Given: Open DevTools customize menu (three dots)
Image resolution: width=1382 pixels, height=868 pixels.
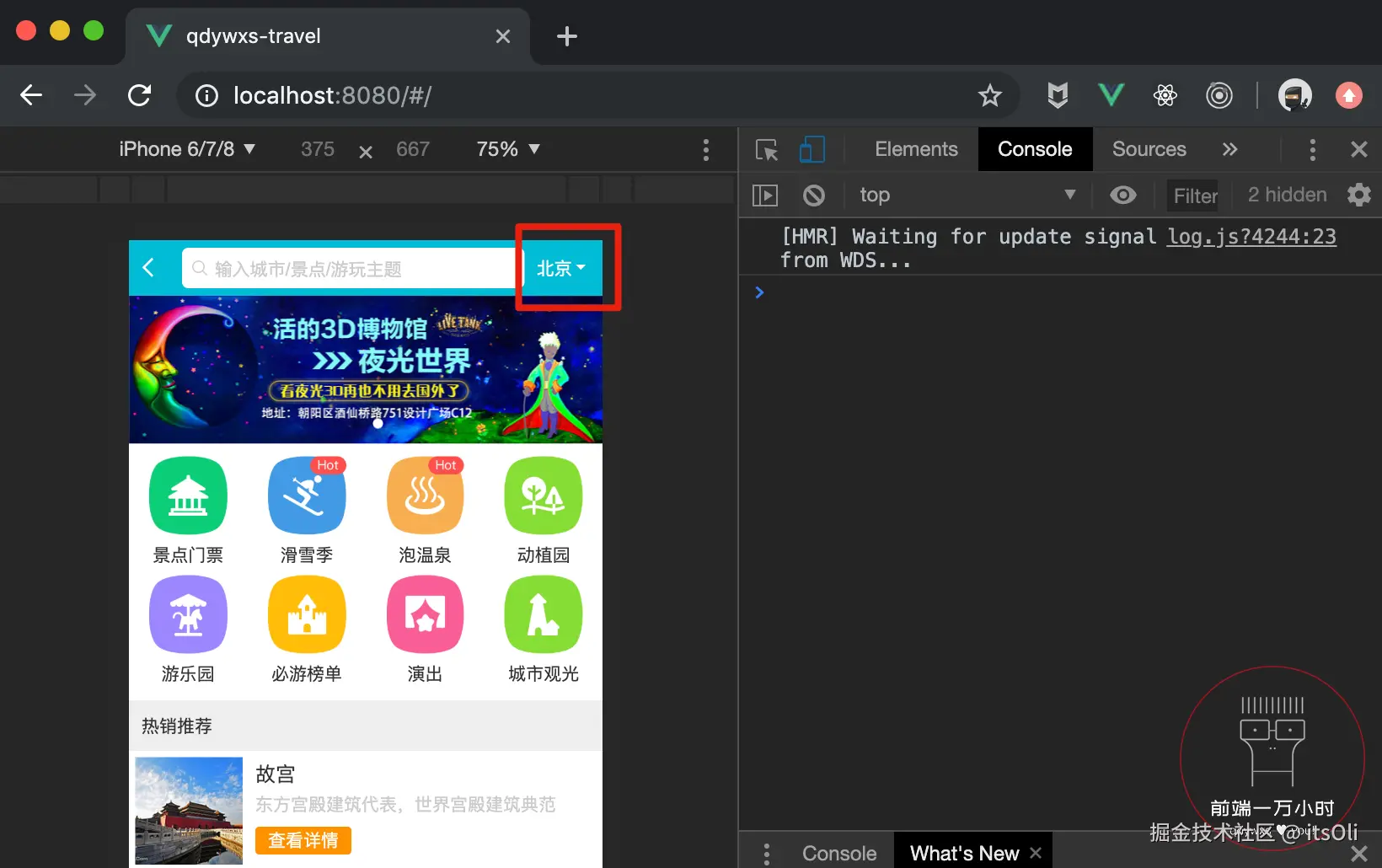Looking at the screenshot, I should (x=1312, y=150).
